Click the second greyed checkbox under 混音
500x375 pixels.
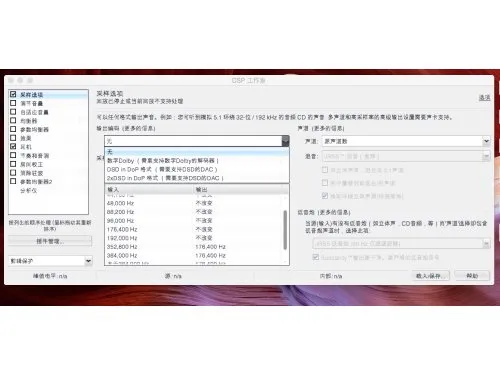325,183
